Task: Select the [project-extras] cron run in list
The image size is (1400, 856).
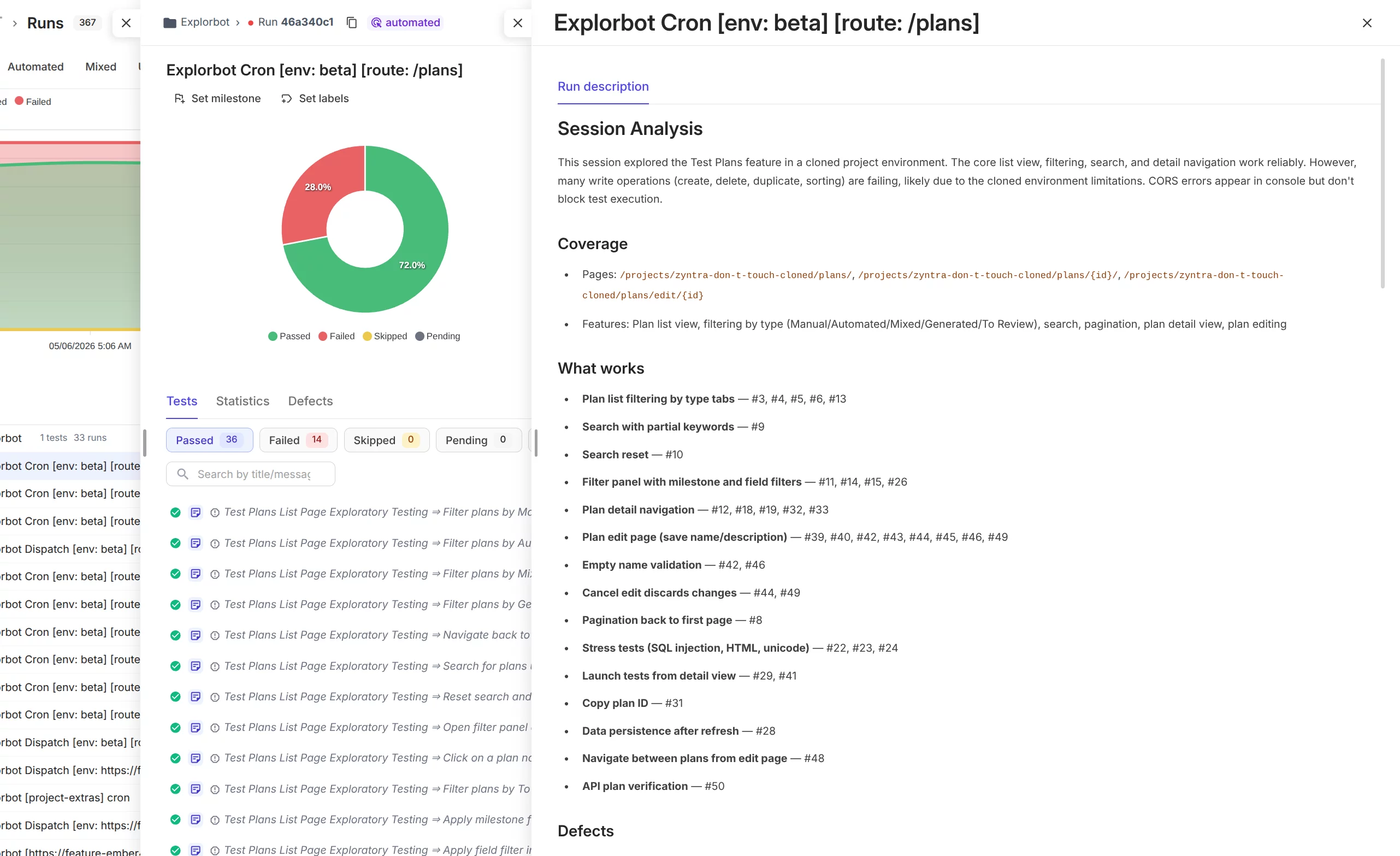Action: [70, 798]
